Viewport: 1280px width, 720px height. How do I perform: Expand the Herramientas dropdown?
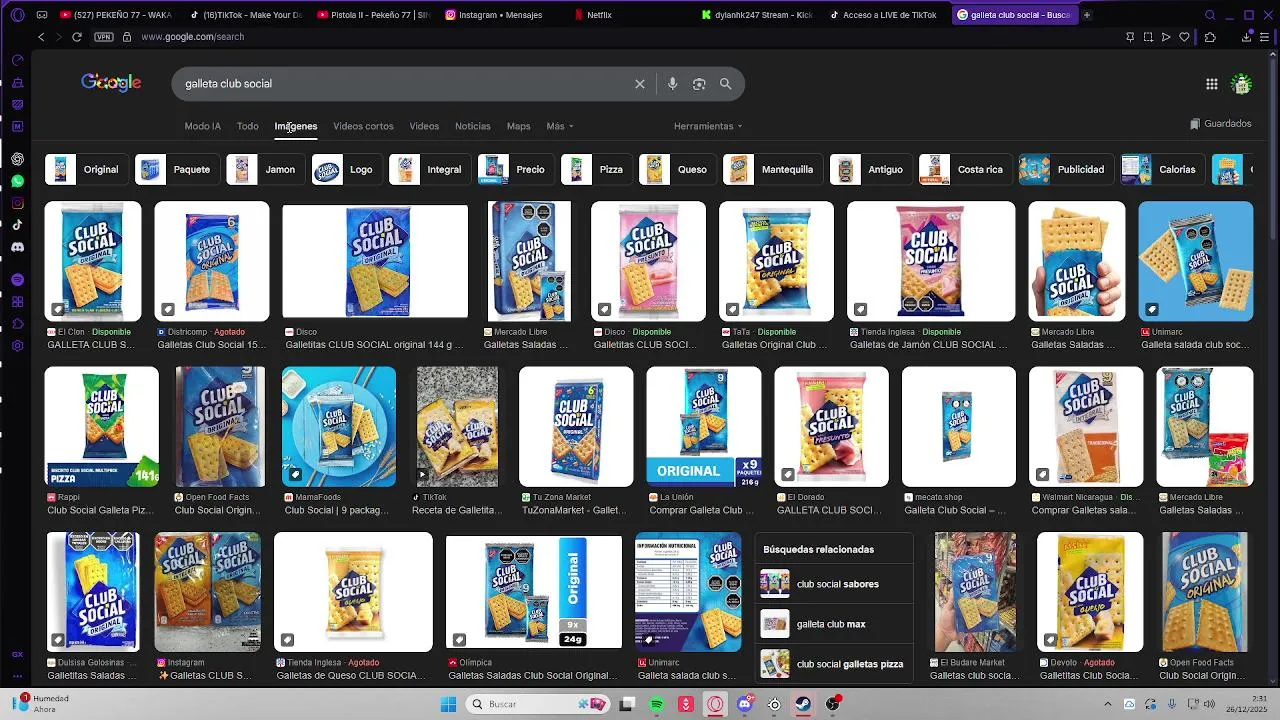click(708, 126)
